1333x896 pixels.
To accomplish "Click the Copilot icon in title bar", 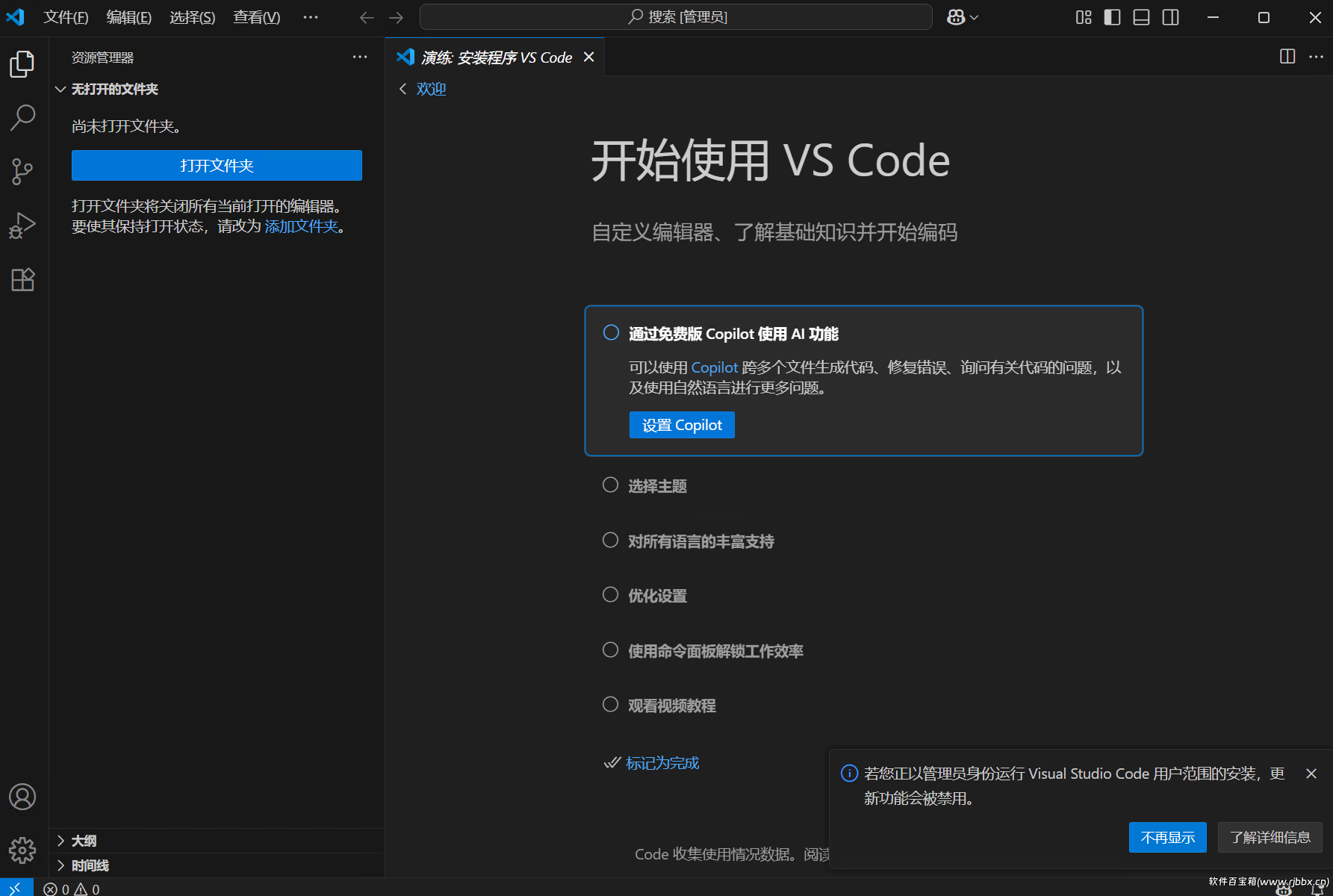I will point(956,17).
